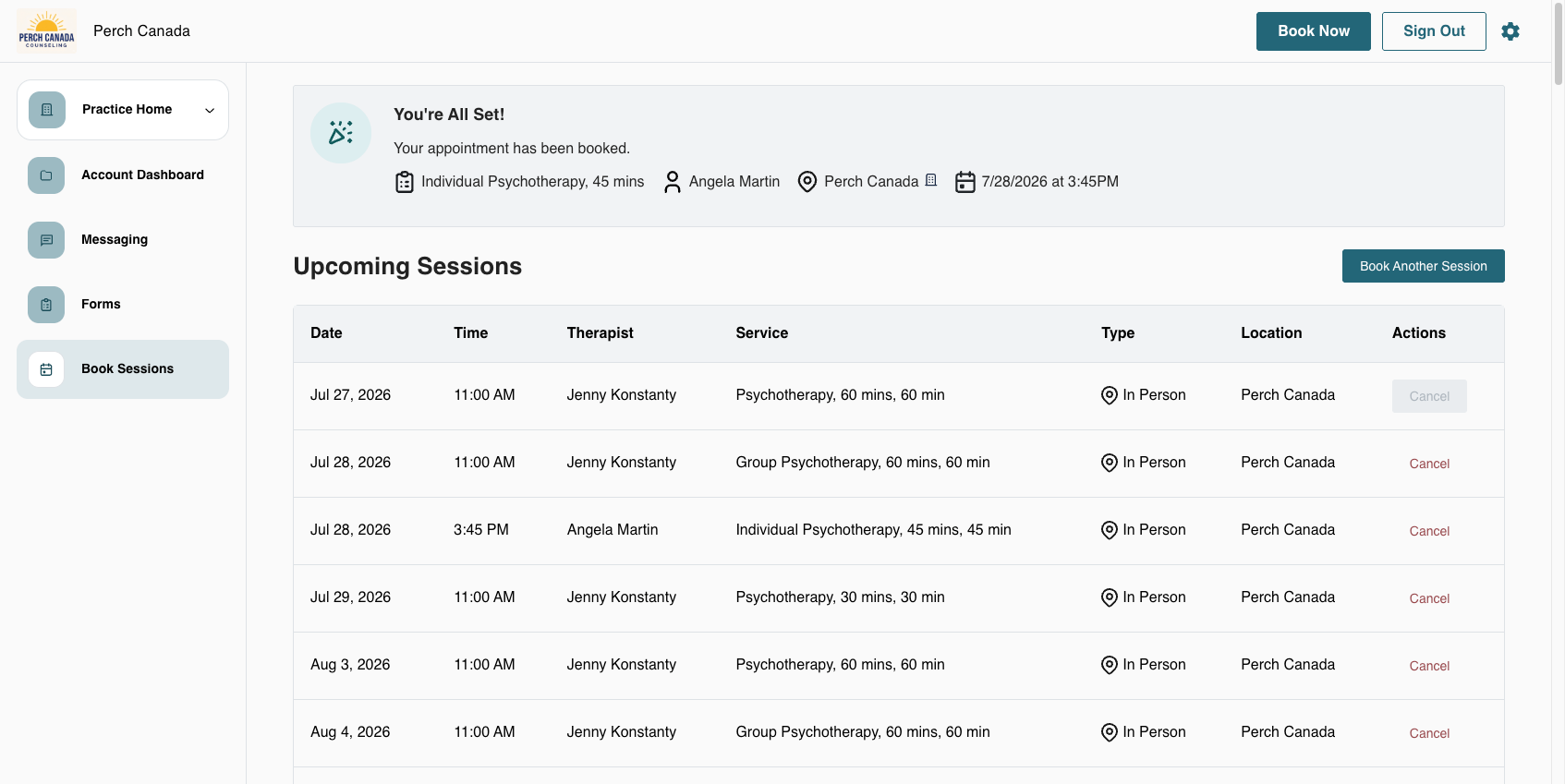Click the In Person pin icon for Jul 28 11:00 AM
Screen dimensions: 1565x784
coord(1110,463)
